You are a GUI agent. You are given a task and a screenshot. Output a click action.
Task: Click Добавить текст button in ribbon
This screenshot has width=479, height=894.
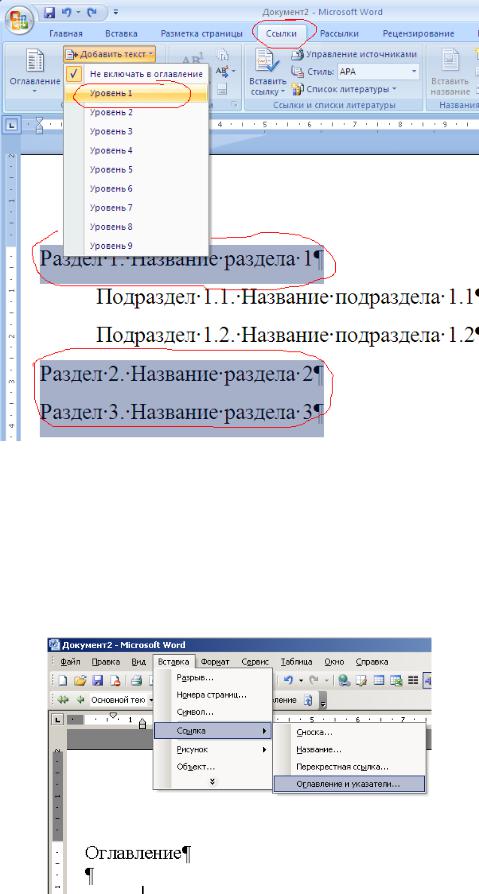click(109, 54)
